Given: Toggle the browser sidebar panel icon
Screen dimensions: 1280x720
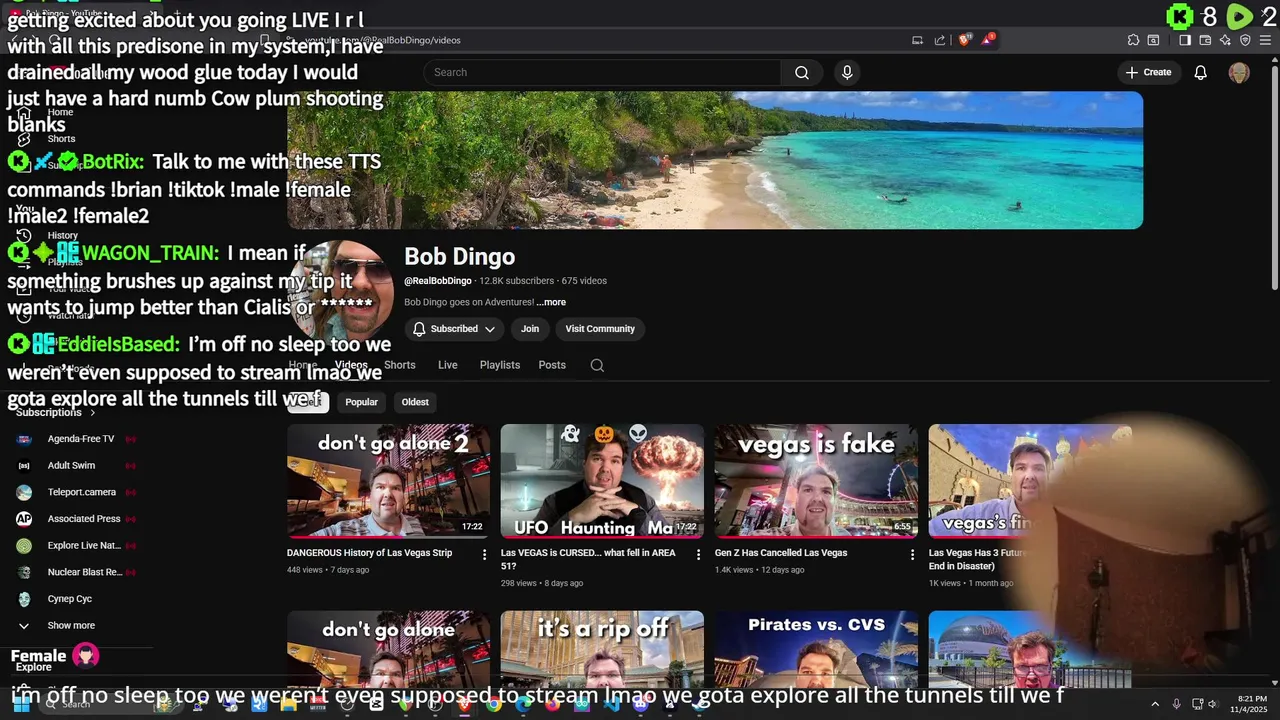Looking at the screenshot, I should (1185, 40).
